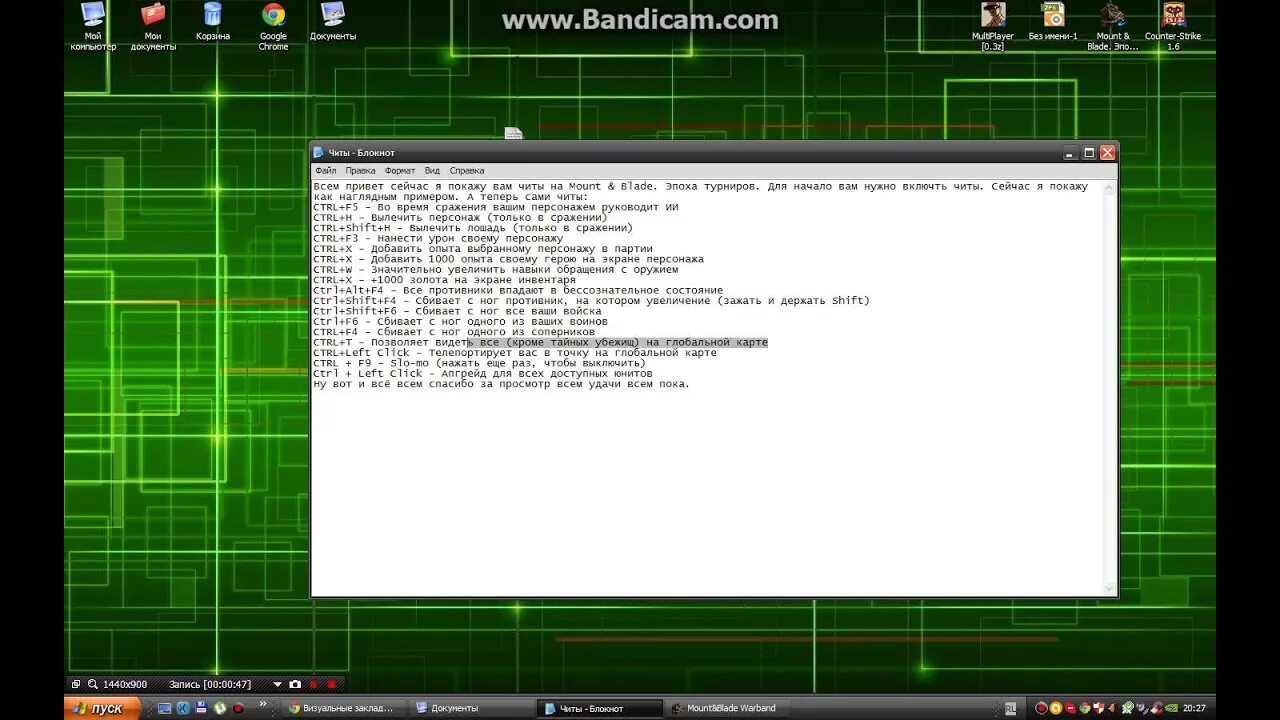Click the system clock 20:27
Screen dimensions: 1280x720
[1194, 708]
